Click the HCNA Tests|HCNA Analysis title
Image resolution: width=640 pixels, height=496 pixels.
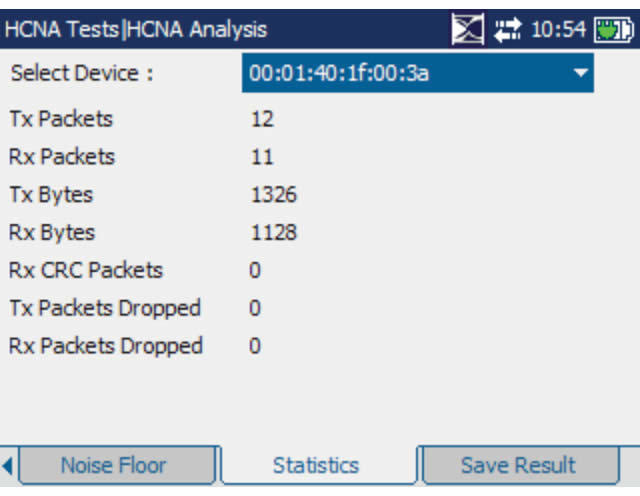tap(136, 29)
